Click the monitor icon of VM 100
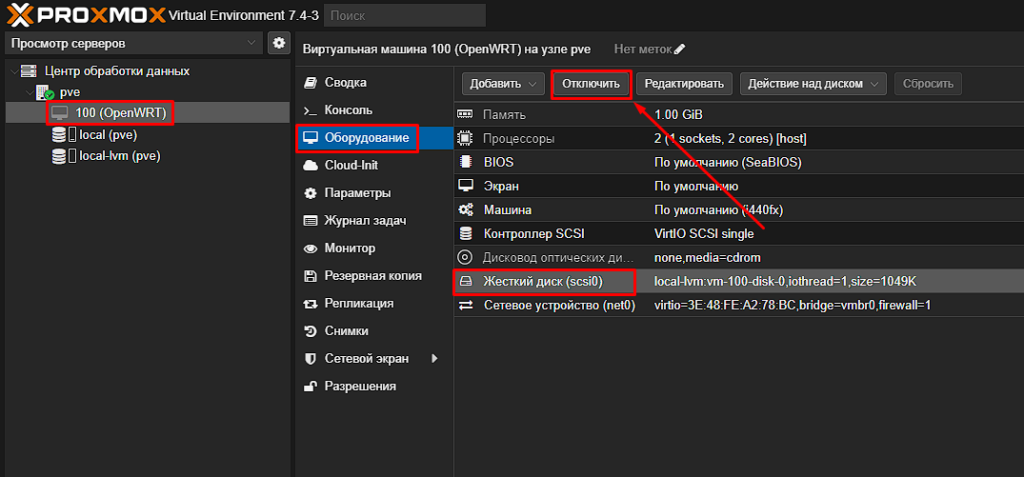Viewport: 1024px width, 477px height. 59,114
